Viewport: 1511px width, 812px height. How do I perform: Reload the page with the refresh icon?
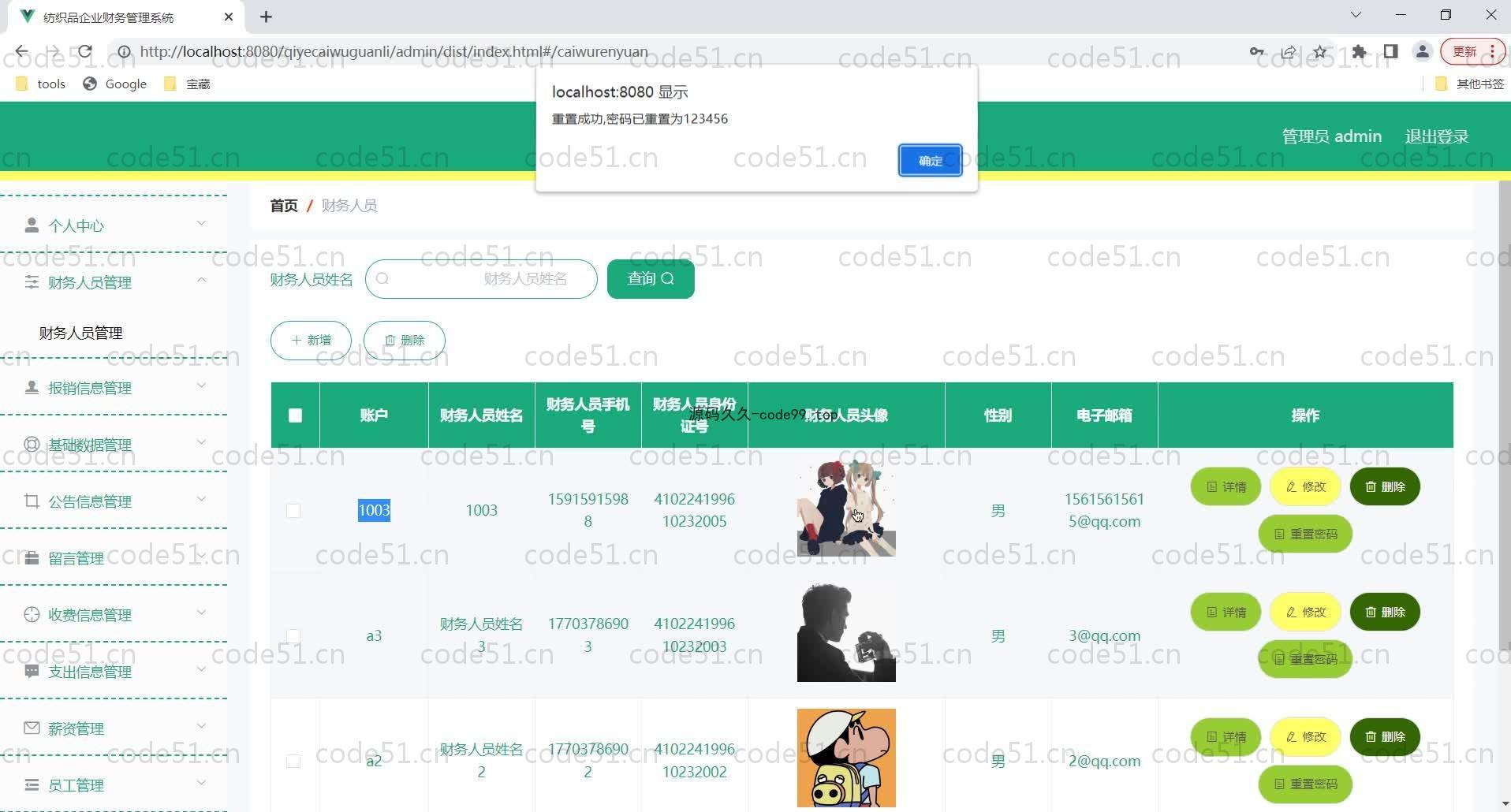coord(85,52)
